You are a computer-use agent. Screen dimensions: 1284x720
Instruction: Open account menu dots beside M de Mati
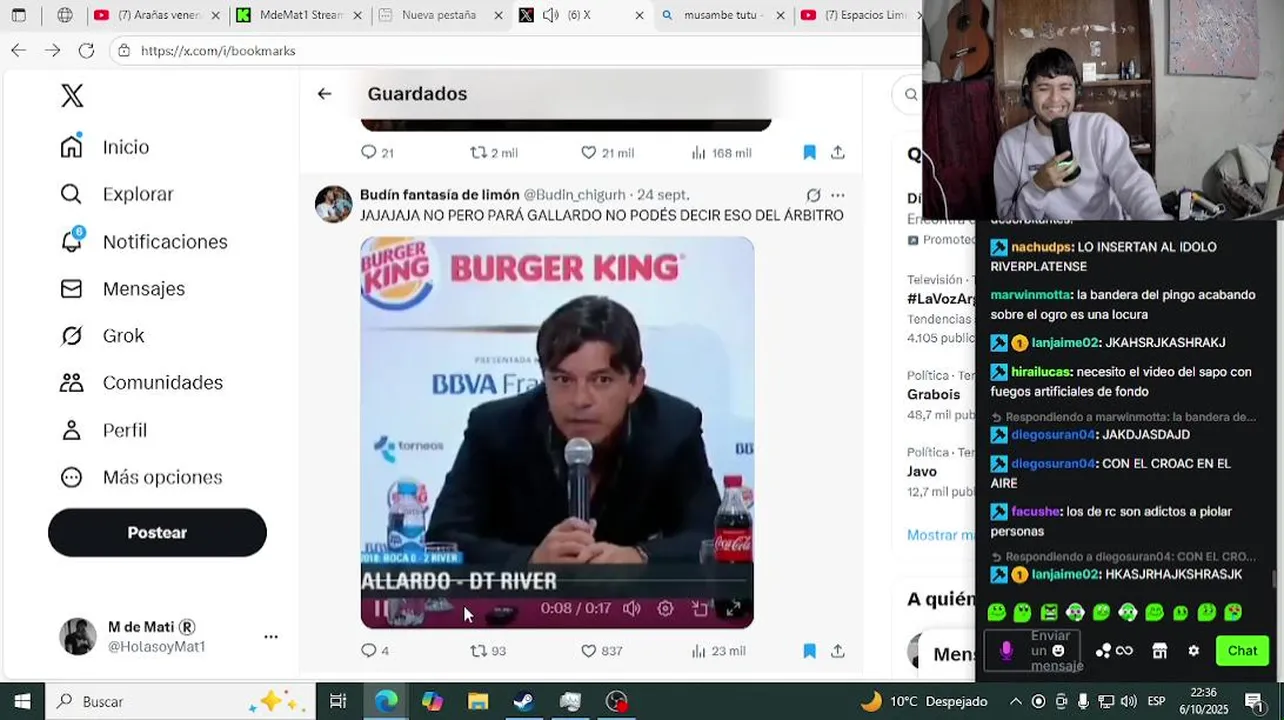[271, 636]
